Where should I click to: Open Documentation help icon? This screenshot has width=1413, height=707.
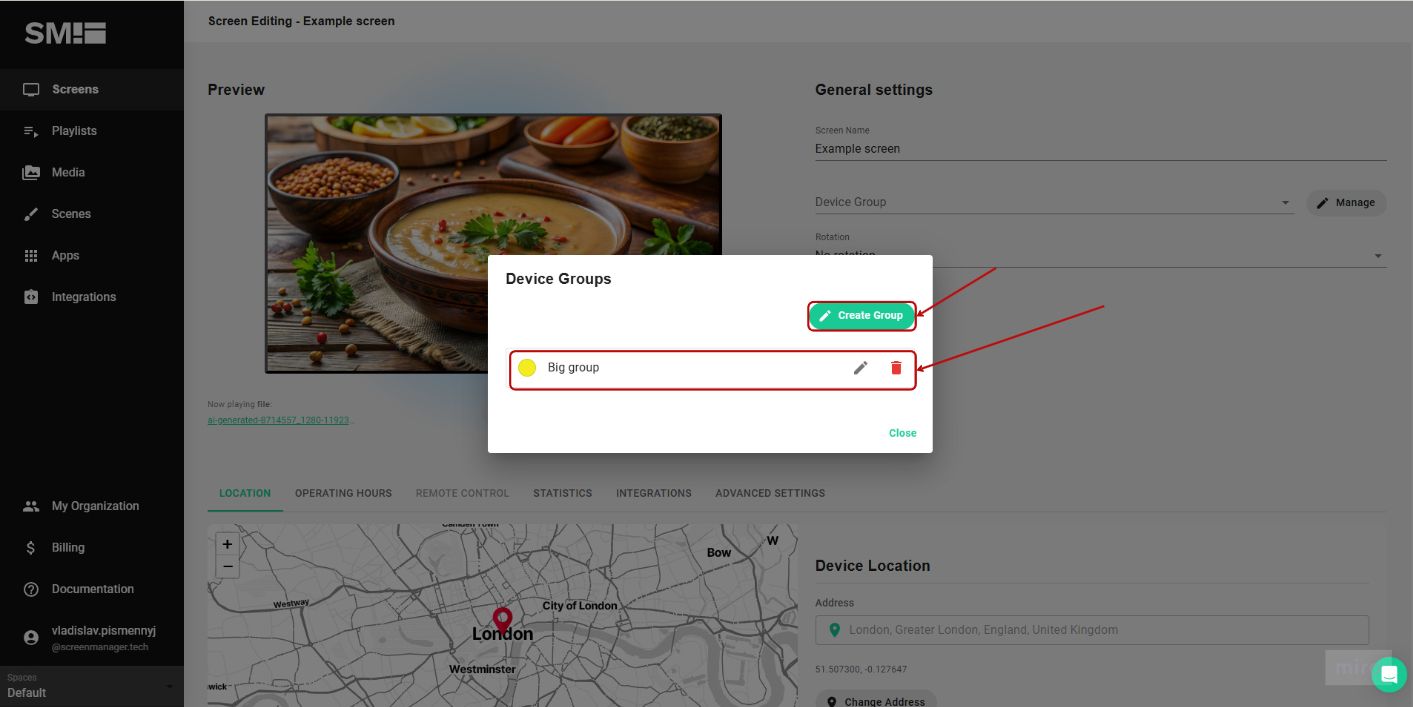pos(31,589)
